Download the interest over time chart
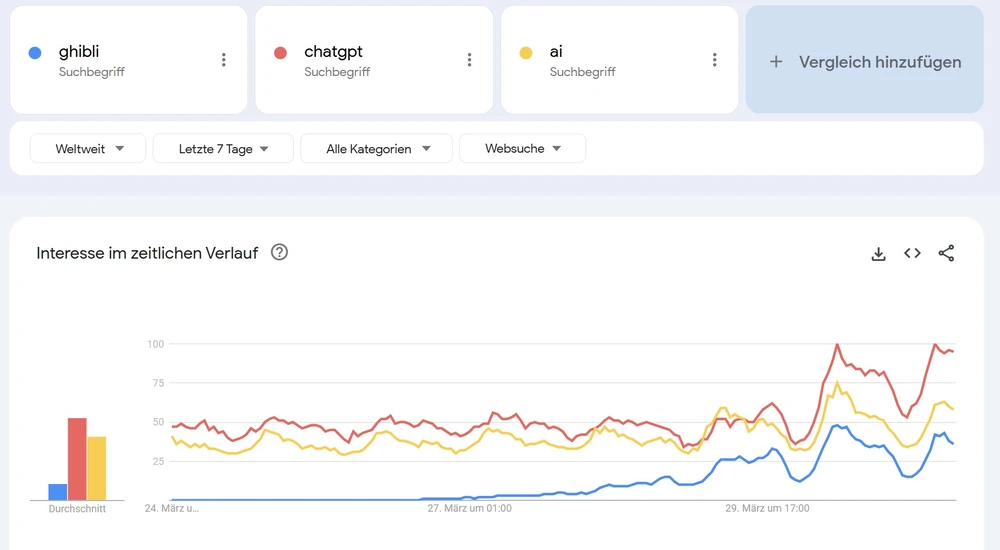The height and width of the screenshot is (550, 1000). 879,254
